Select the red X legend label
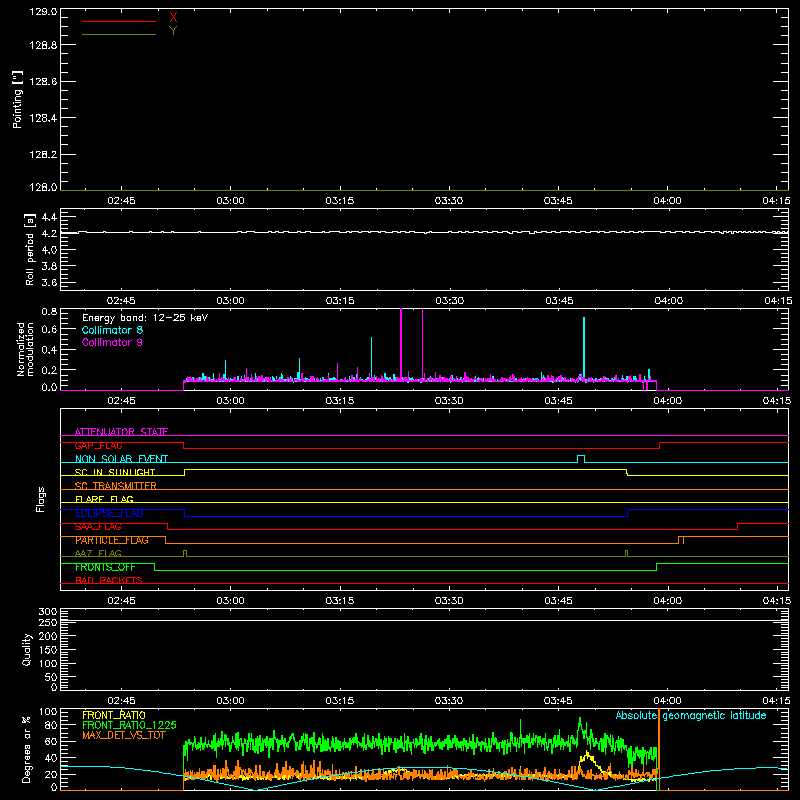 pos(173,18)
